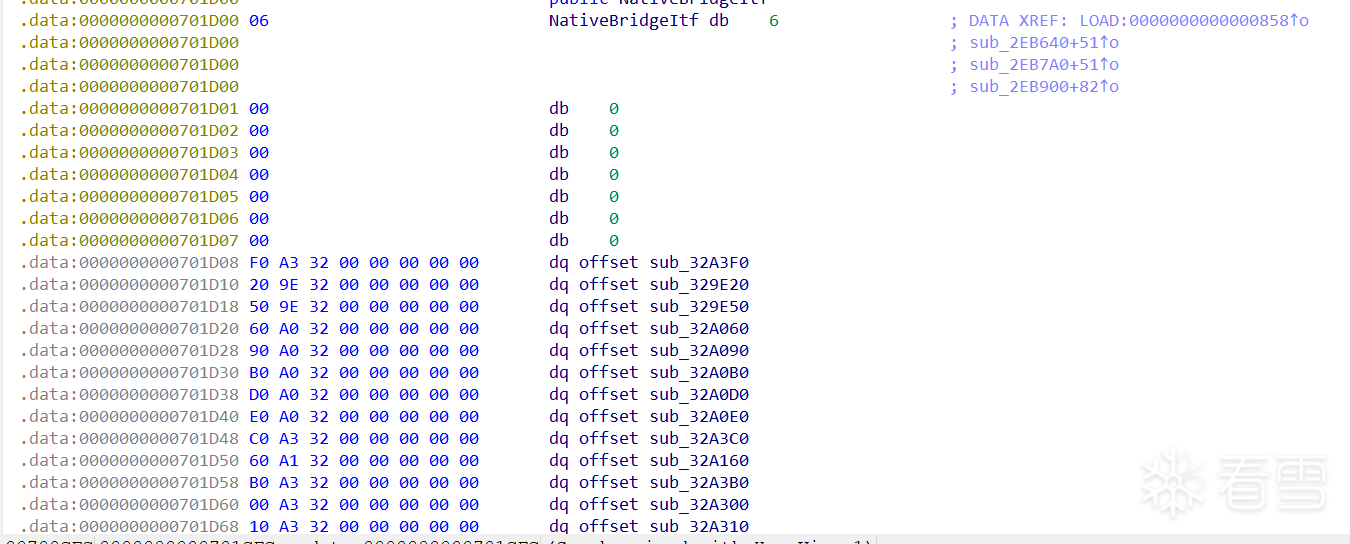Click hex byte 00 on the 701D03 row
1350x544 pixels.
point(259,152)
